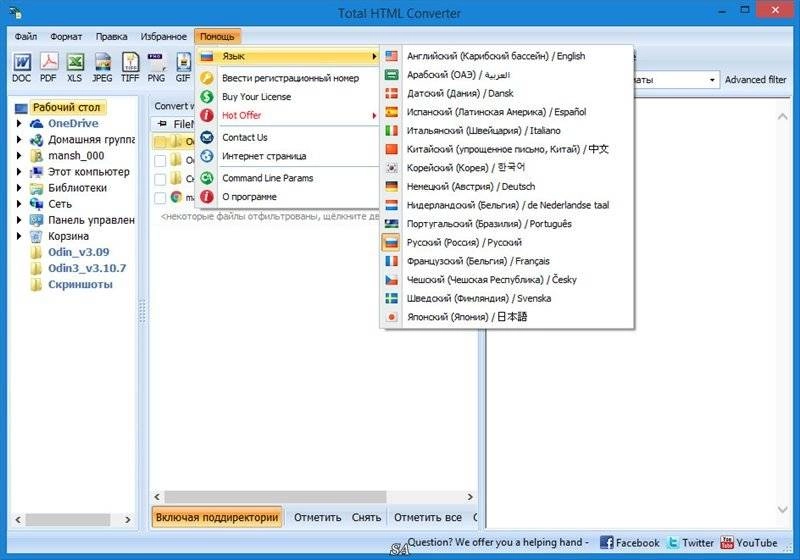The image size is (800, 560).
Task: Open the Файл menu
Action: (26, 36)
